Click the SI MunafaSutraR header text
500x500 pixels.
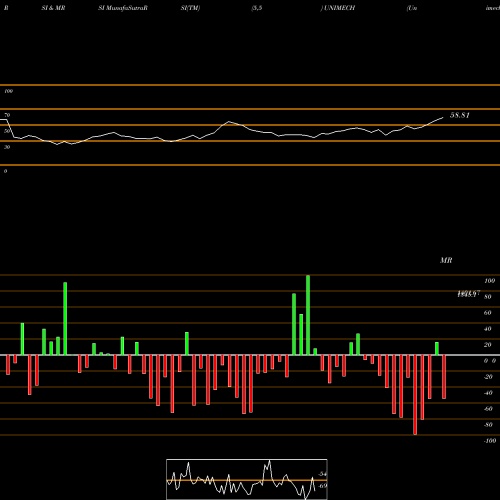123,8
